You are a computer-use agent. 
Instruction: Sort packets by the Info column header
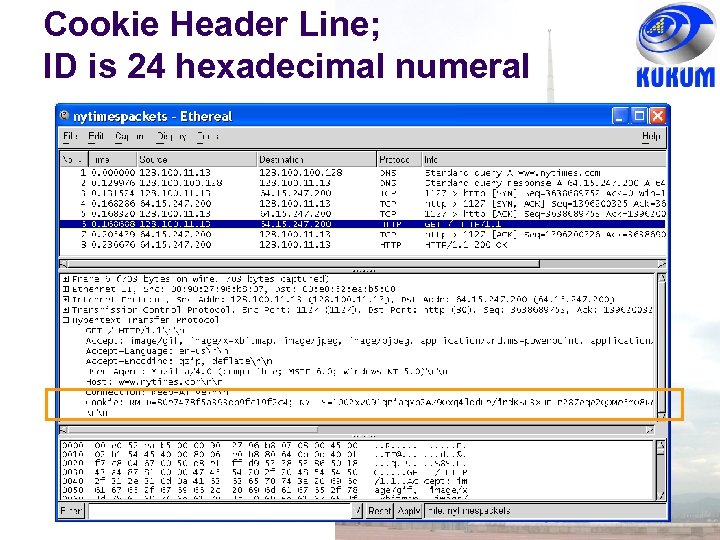(x=544, y=159)
